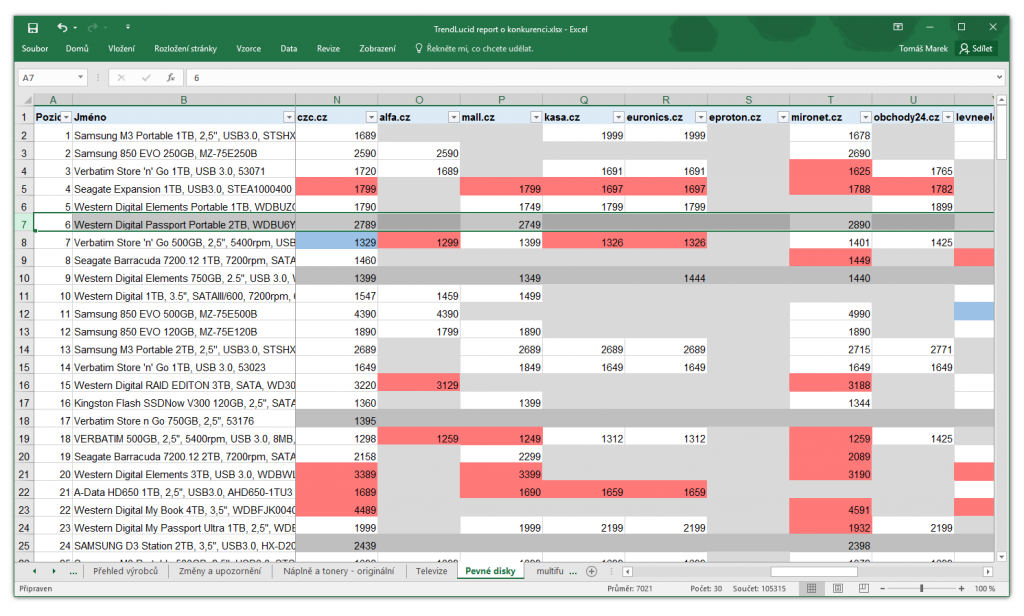Switch to Normal view icon
This screenshot has width=1024, height=616.
pyautogui.click(x=811, y=589)
